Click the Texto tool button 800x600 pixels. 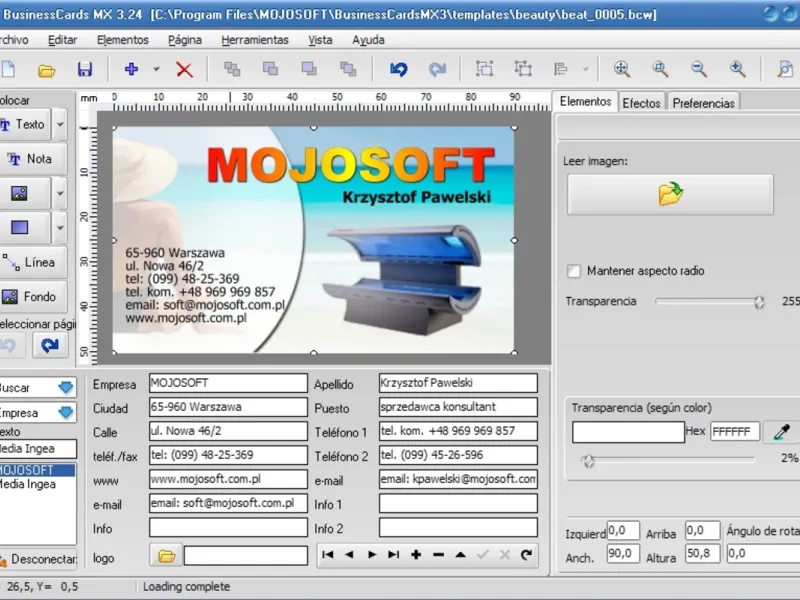click(x=24, y=124)
